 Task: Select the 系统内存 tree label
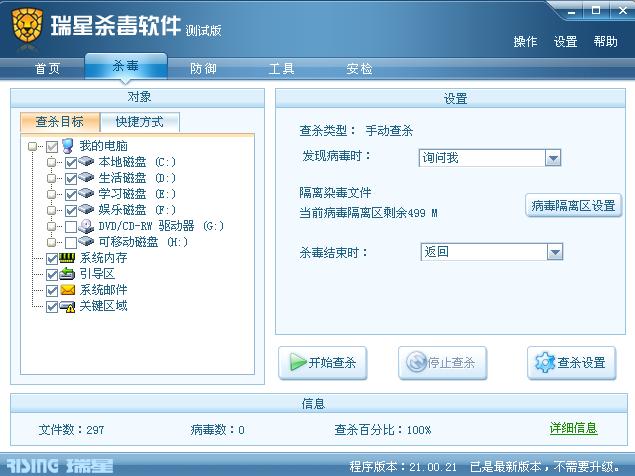[x=104, y=258]
